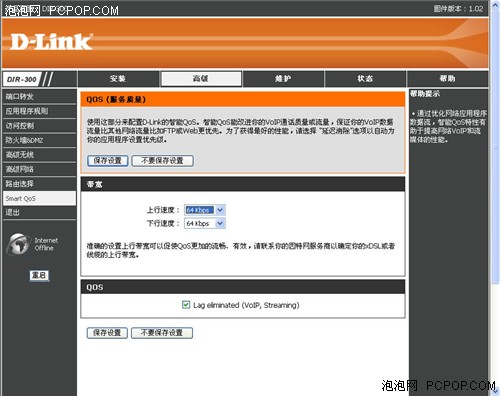Click the 退出 logout menu item

(x=39, y=213)
